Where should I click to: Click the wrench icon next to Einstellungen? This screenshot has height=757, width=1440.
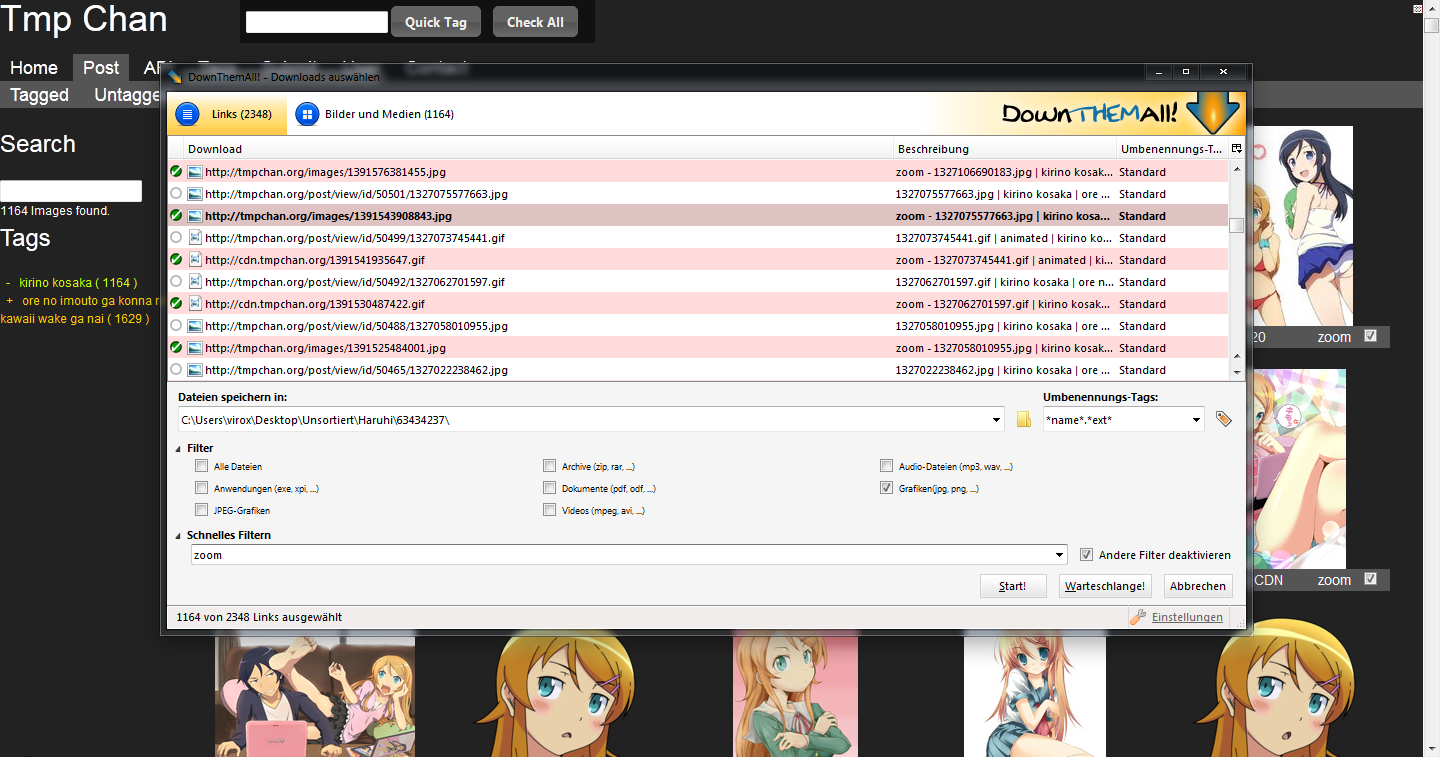(1138, 617)
